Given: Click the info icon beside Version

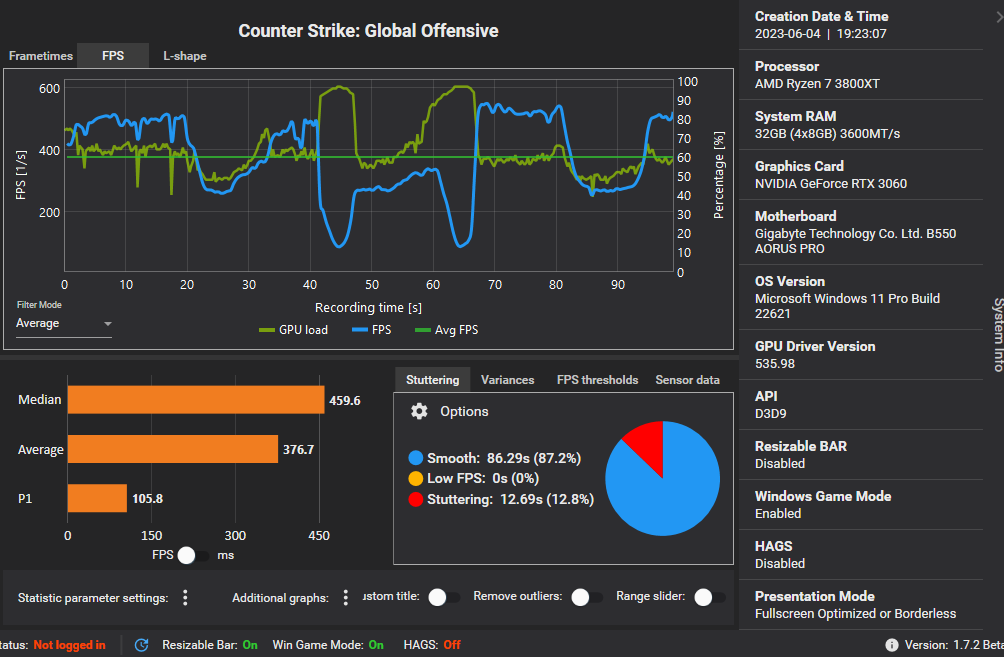Looking at the screenshot, I should pyautogui.click(x=891, y=645).
